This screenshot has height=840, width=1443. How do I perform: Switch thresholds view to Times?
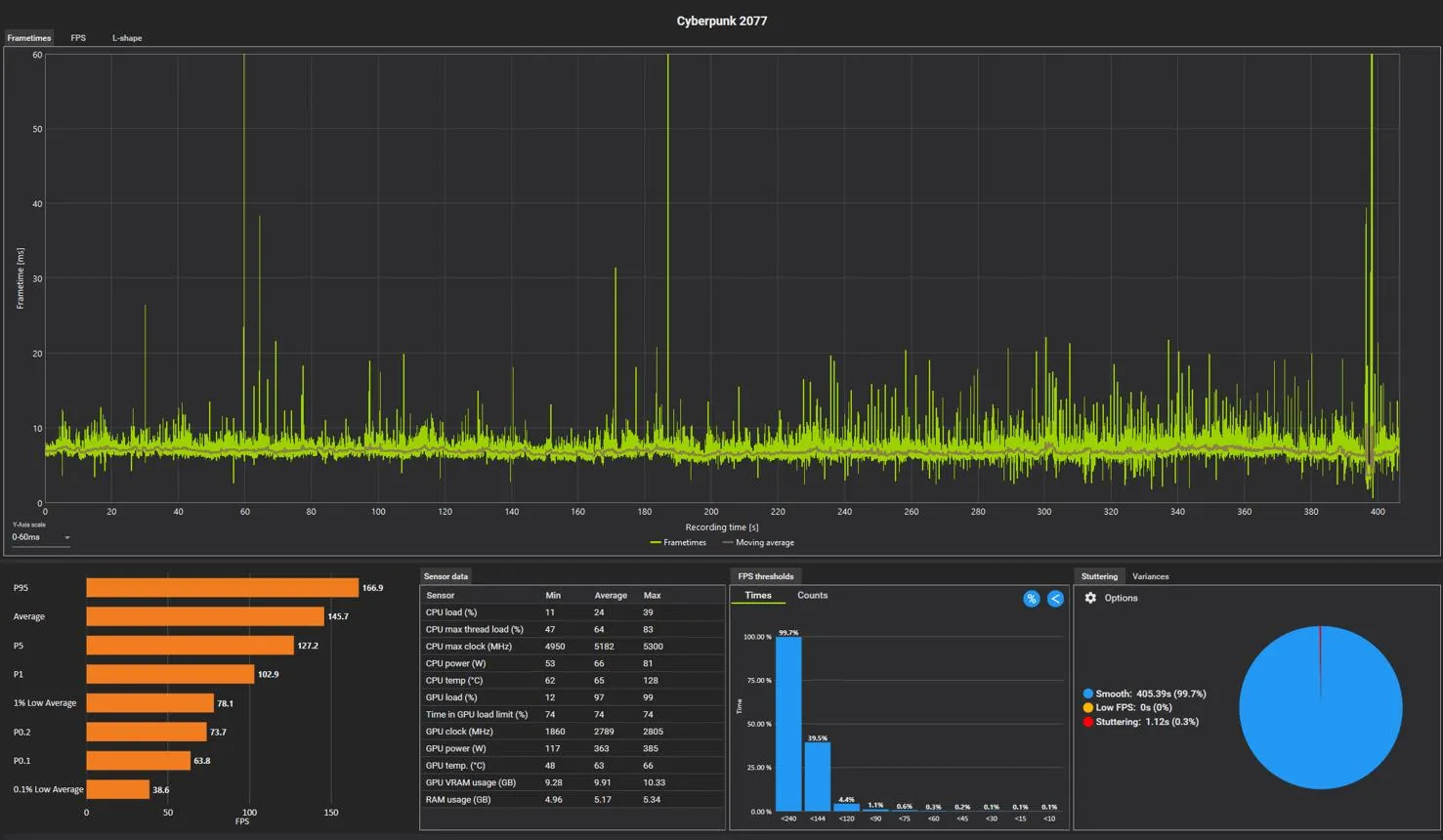(x=758, y=596)
